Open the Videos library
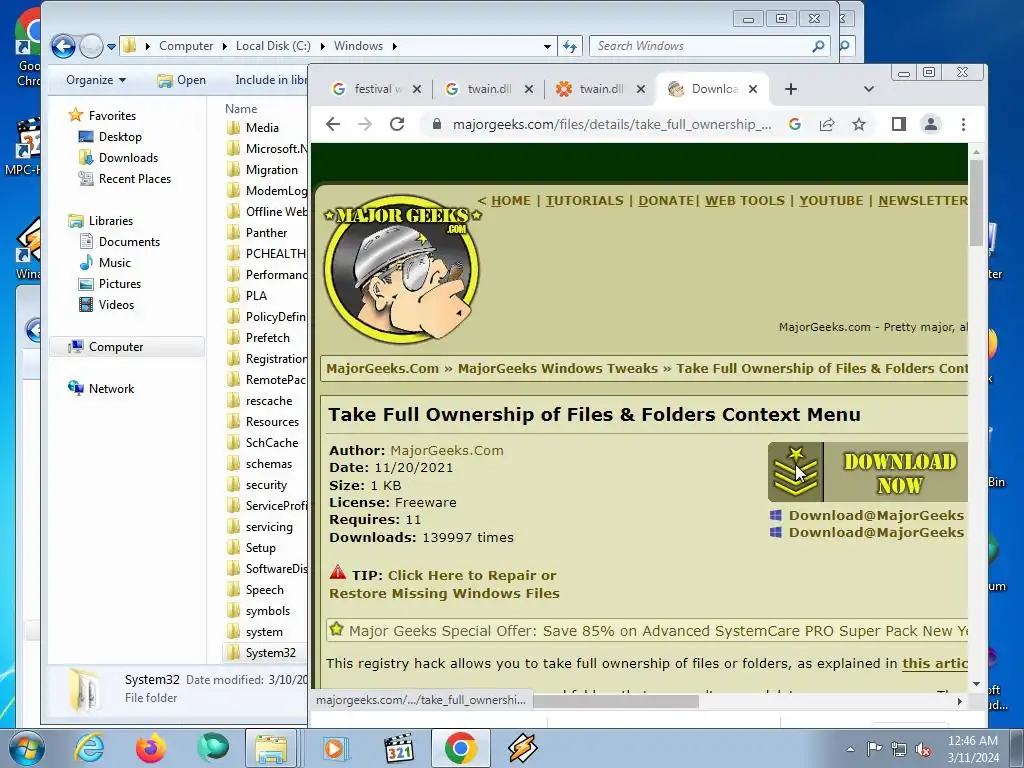This screenshot has height=768, width=1024. pos(116,304)
